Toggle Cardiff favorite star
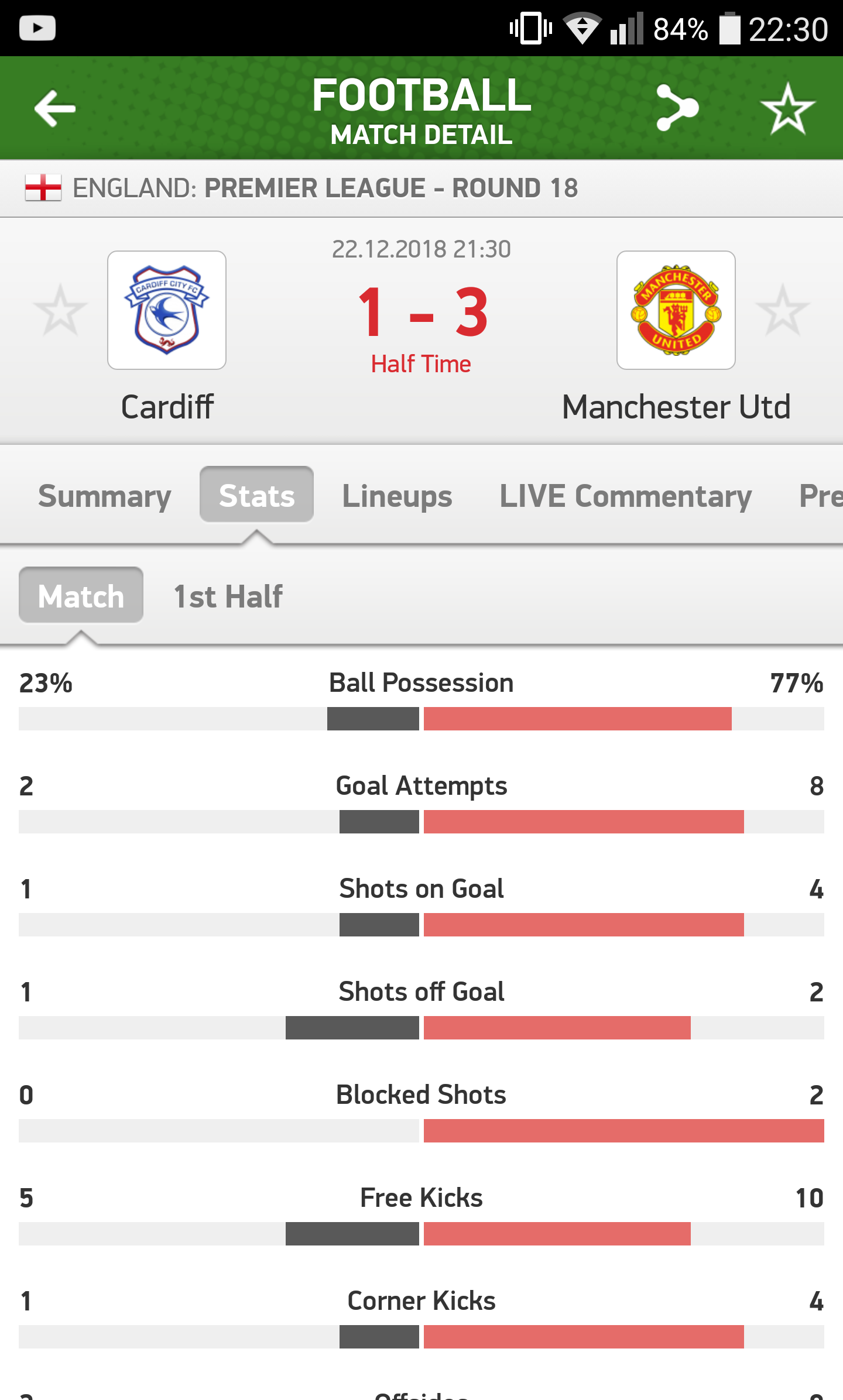The image size is (843, 1400). 60,310
